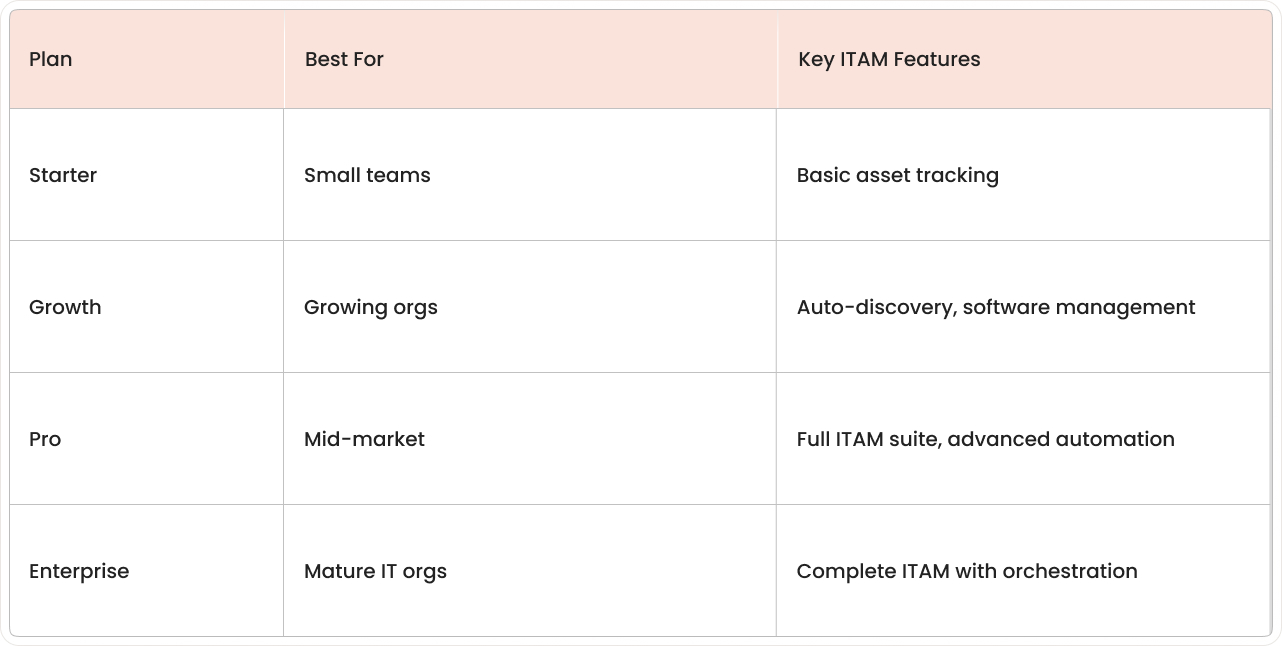This screenshot has width=1282, height=646.
Task: Select the Pro plan cell
Action: coord(147,439)
